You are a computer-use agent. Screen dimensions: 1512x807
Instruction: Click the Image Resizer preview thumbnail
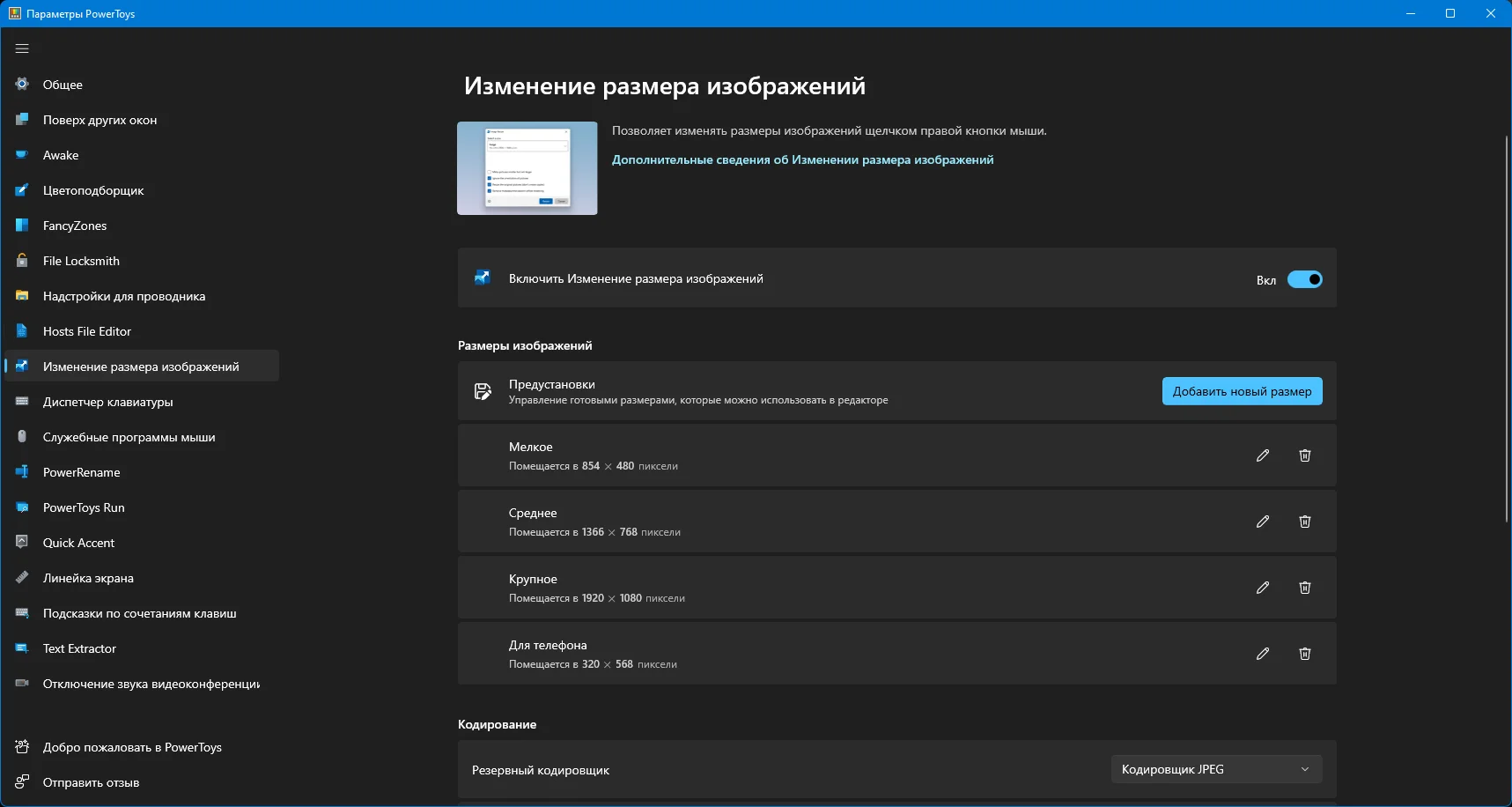(x=527, y=168)
